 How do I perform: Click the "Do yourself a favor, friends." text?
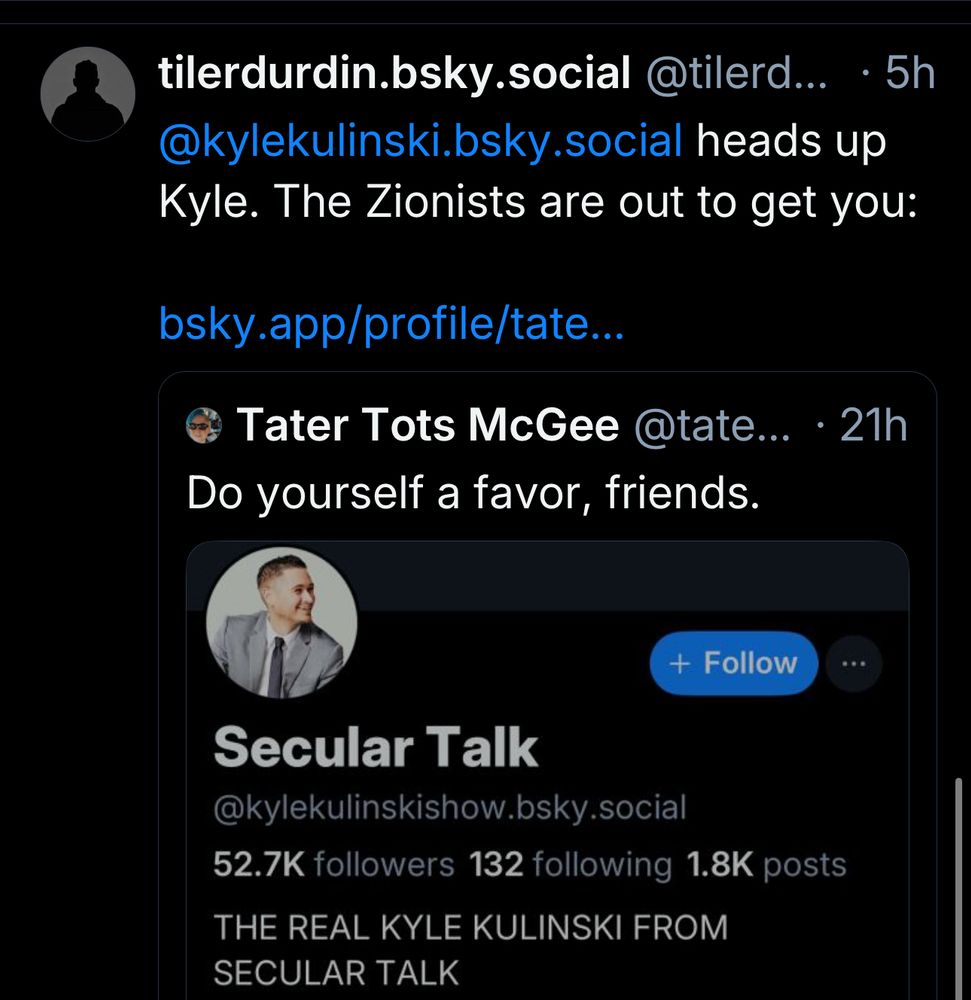click(473, 492)
